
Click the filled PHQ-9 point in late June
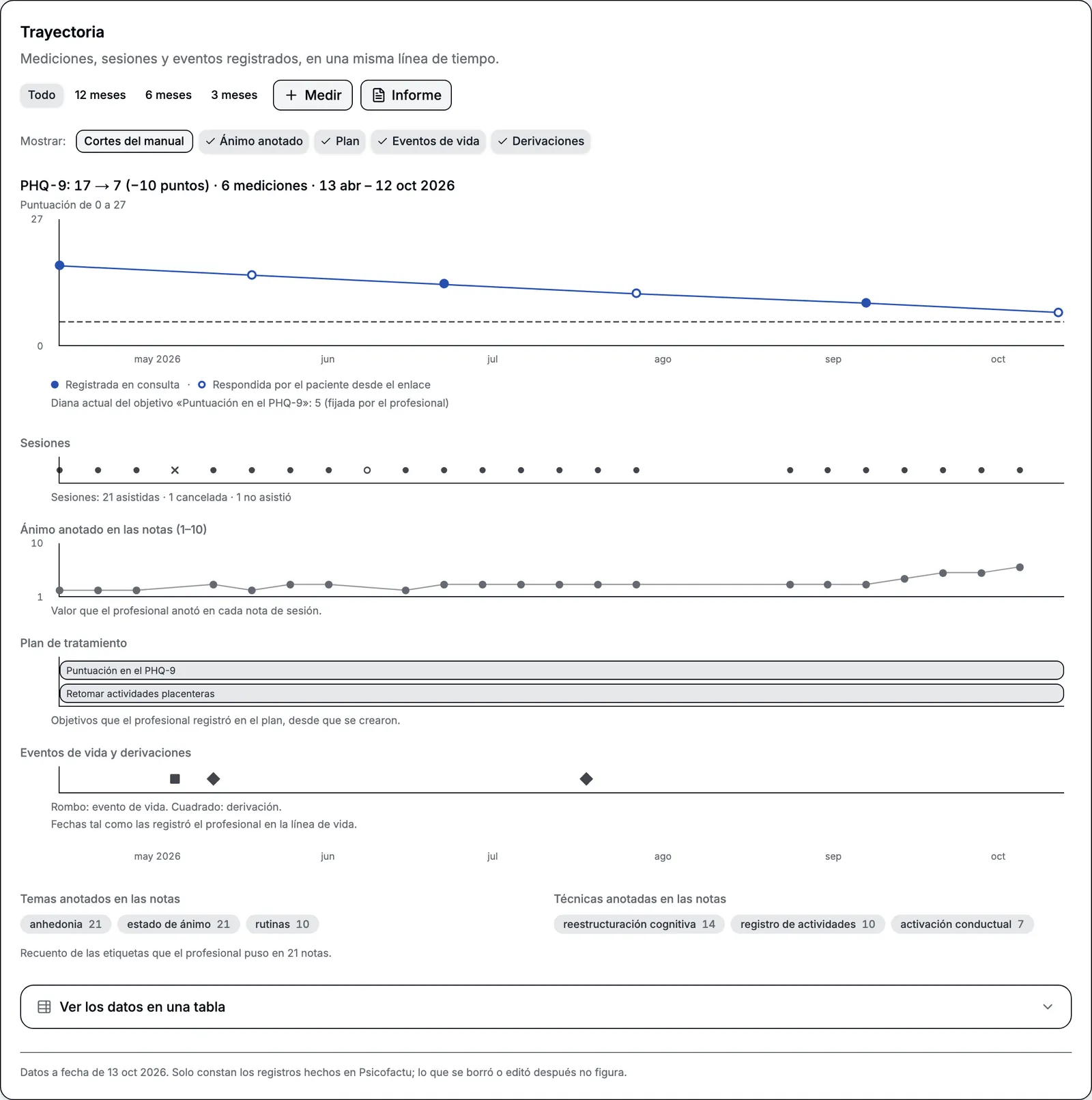pyautogui.click(x=444, y=283)
